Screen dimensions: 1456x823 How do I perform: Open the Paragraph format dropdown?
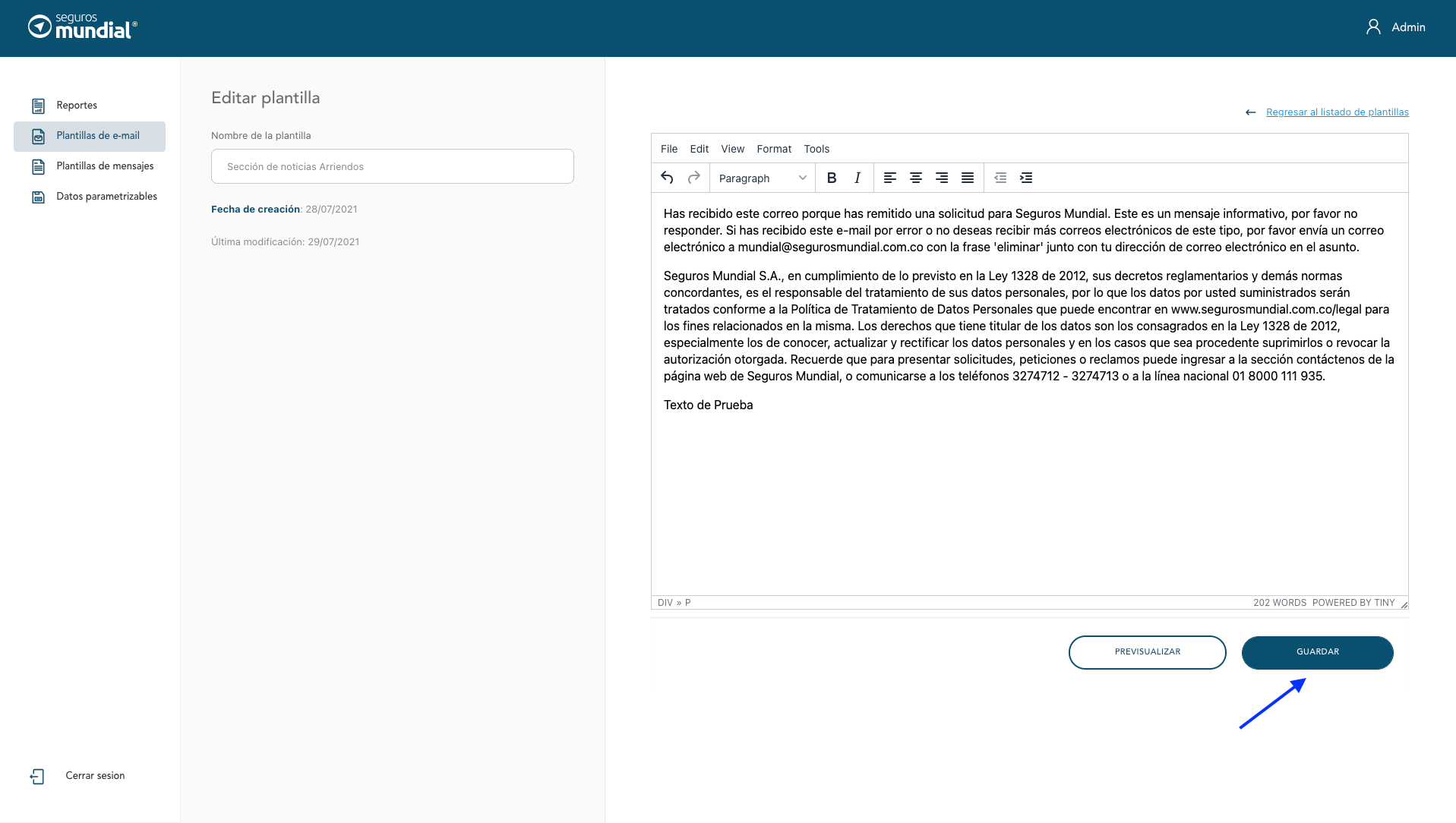763,178
